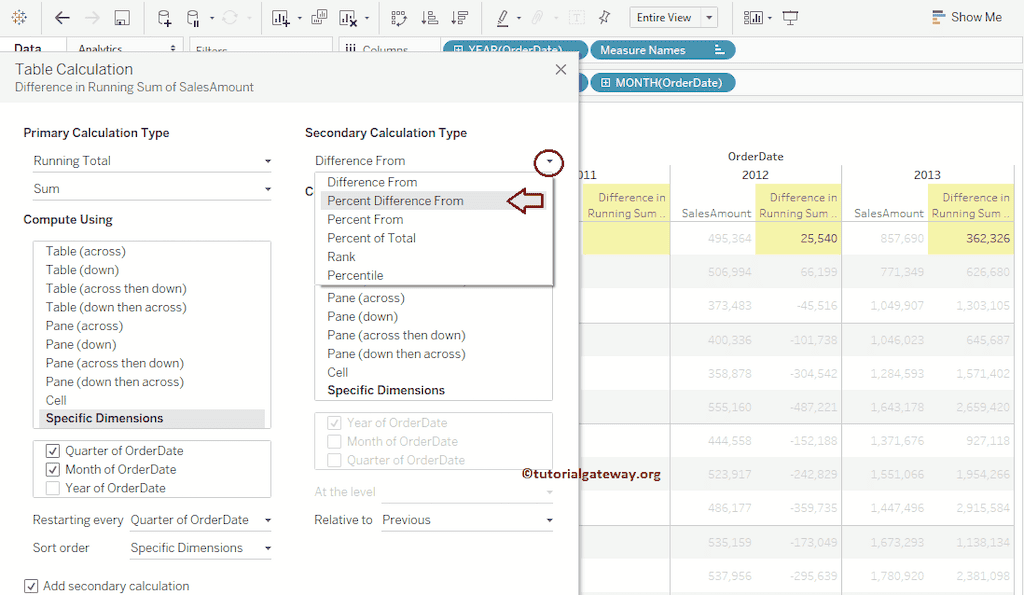Click the 362,326 value cell
1024x595 pixels.
pos(969,238)
